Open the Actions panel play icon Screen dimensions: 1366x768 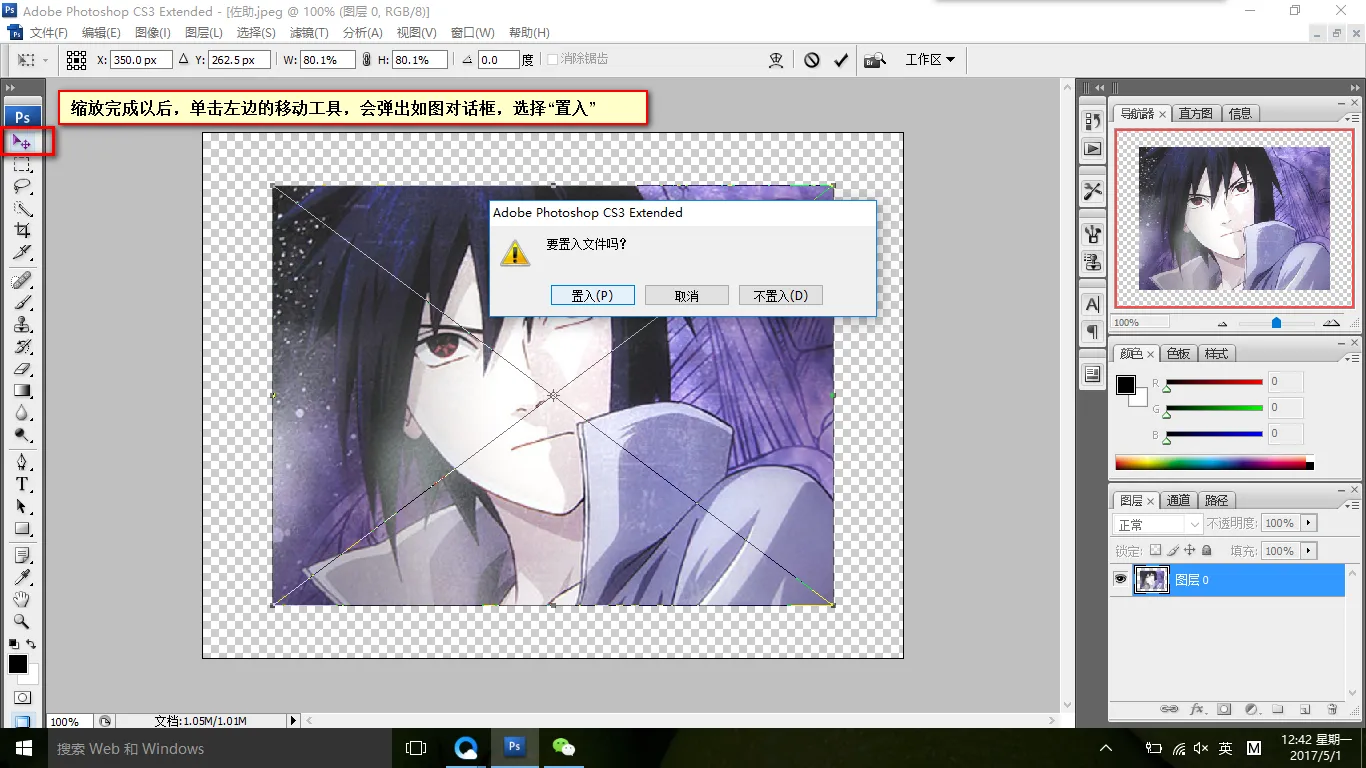pyautogui.click(x=1093, y=148)
